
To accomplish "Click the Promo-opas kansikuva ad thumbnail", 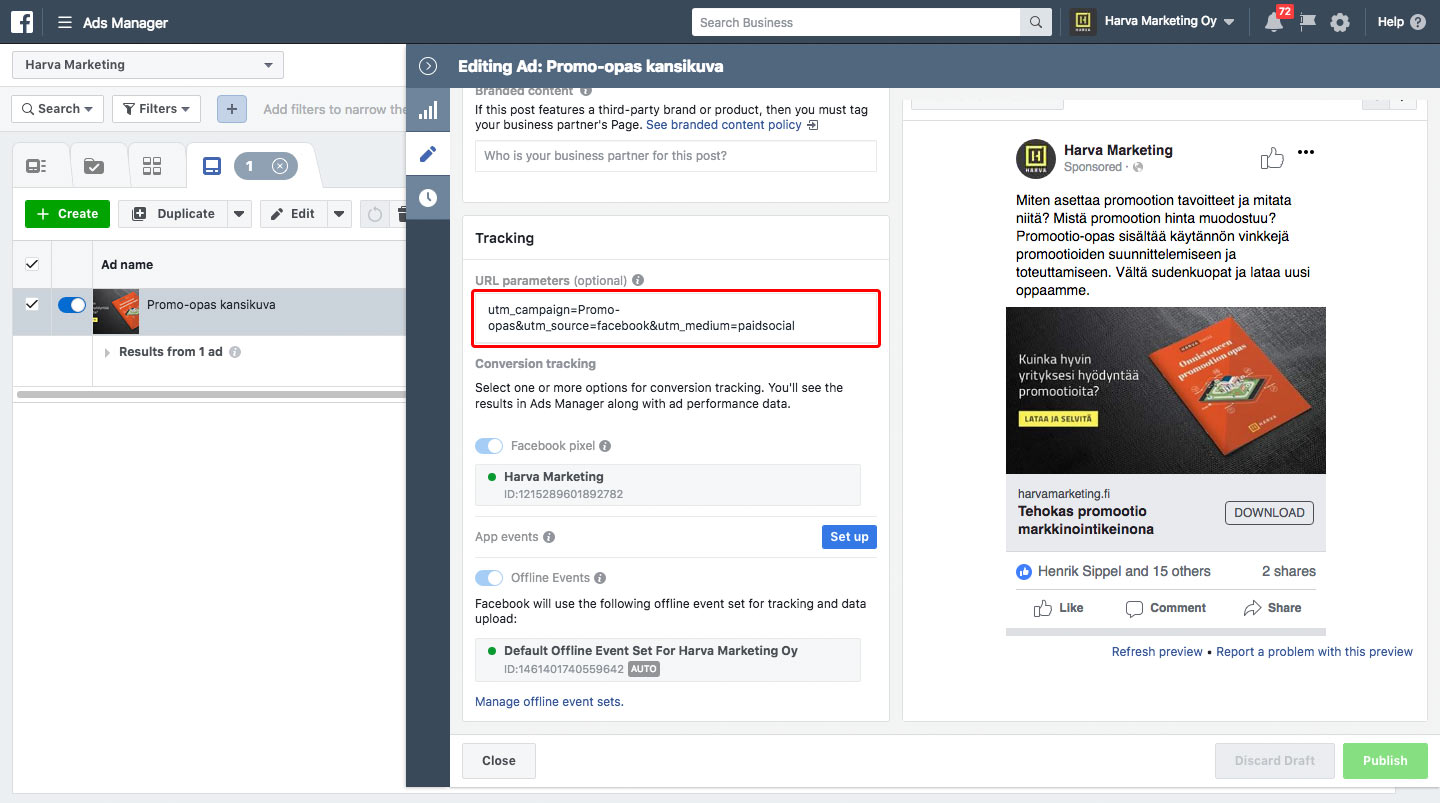I will (116, 311).
